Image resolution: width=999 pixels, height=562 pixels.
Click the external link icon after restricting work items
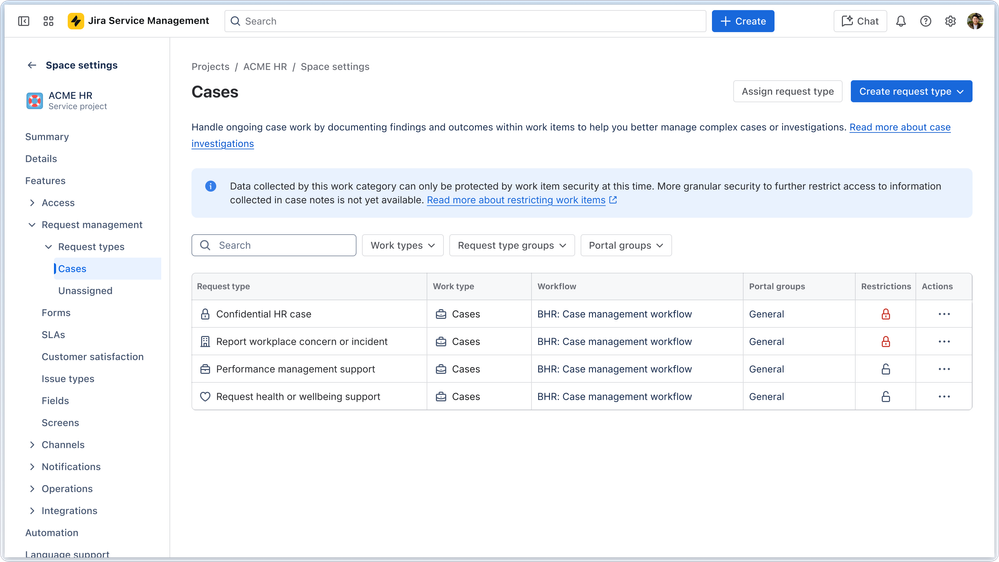point(613,200)
